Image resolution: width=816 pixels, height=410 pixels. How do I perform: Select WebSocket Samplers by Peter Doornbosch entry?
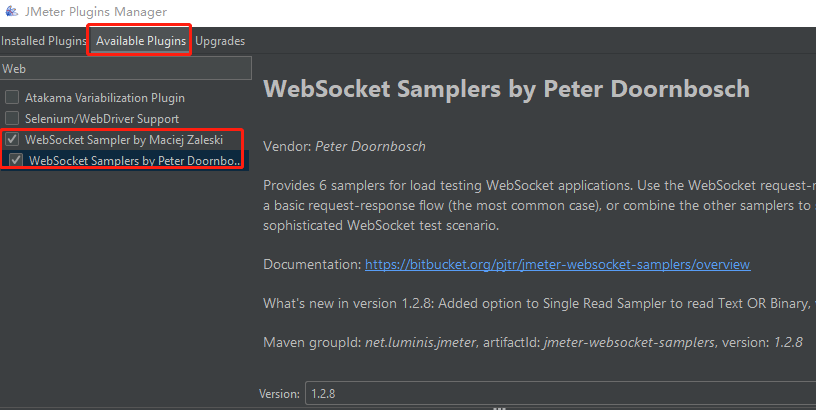pos(135,160)
